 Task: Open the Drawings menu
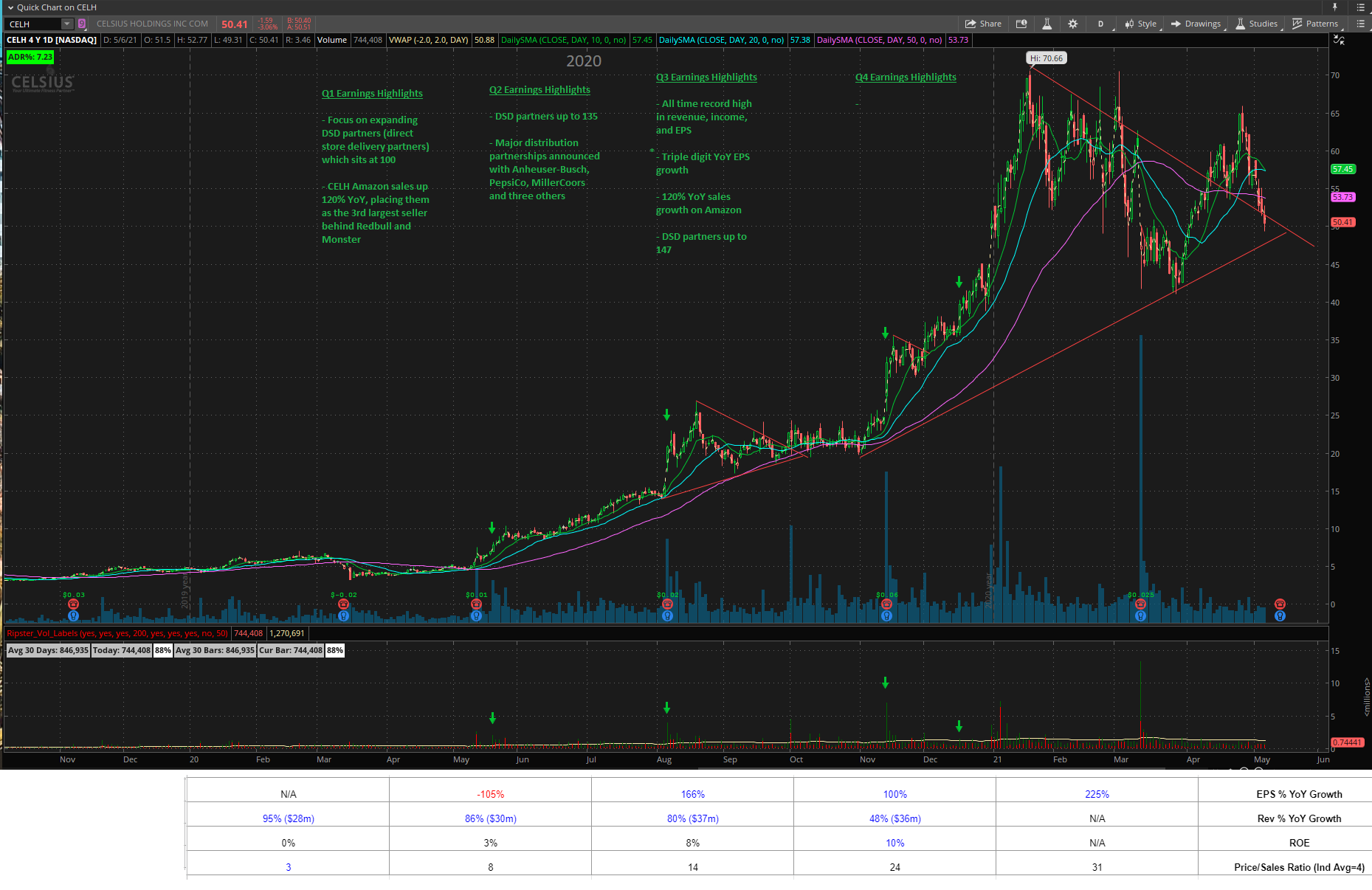pyautogui.click(x=1196, y=24)
